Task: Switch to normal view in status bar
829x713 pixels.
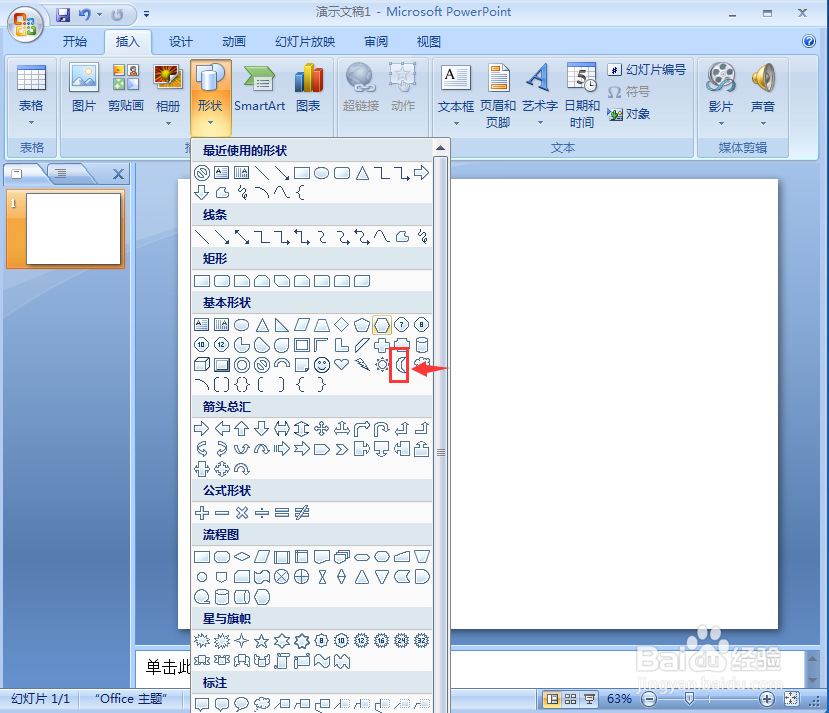Action: 551,699
